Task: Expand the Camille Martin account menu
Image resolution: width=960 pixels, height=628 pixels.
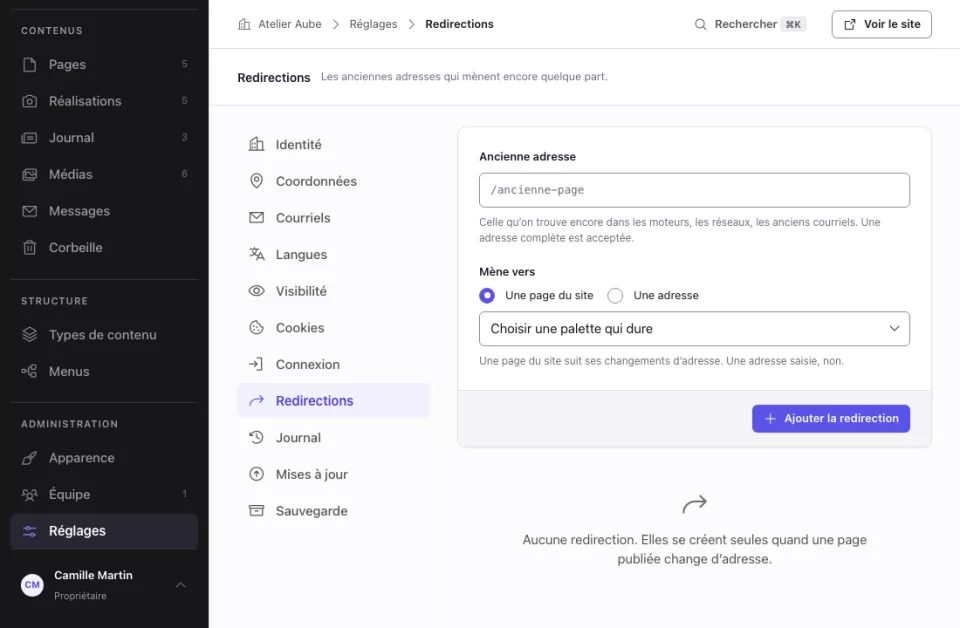Action: click(104, 585)
